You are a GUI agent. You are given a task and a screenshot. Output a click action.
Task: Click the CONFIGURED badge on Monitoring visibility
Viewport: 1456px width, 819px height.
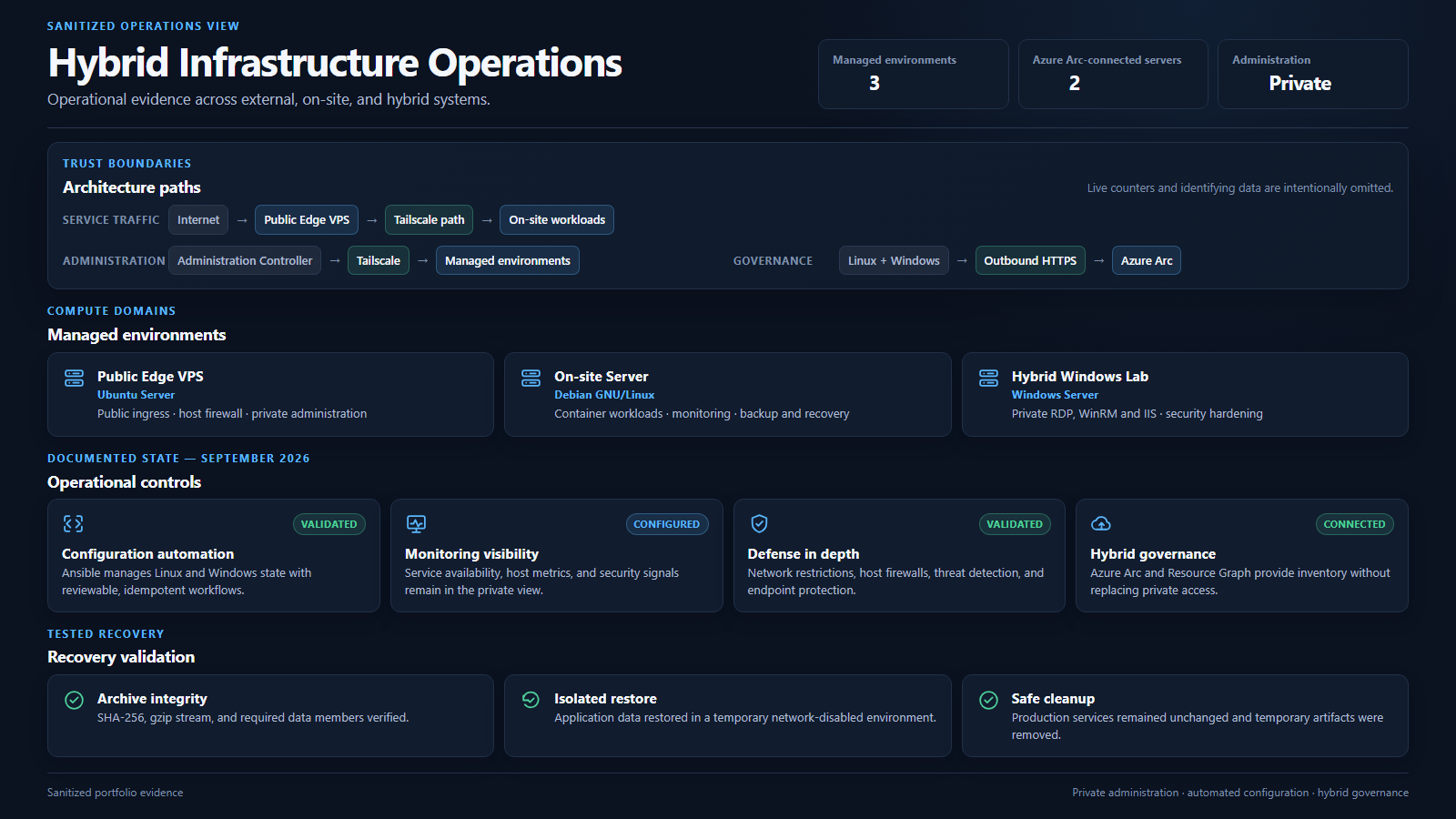click(667, 524)
